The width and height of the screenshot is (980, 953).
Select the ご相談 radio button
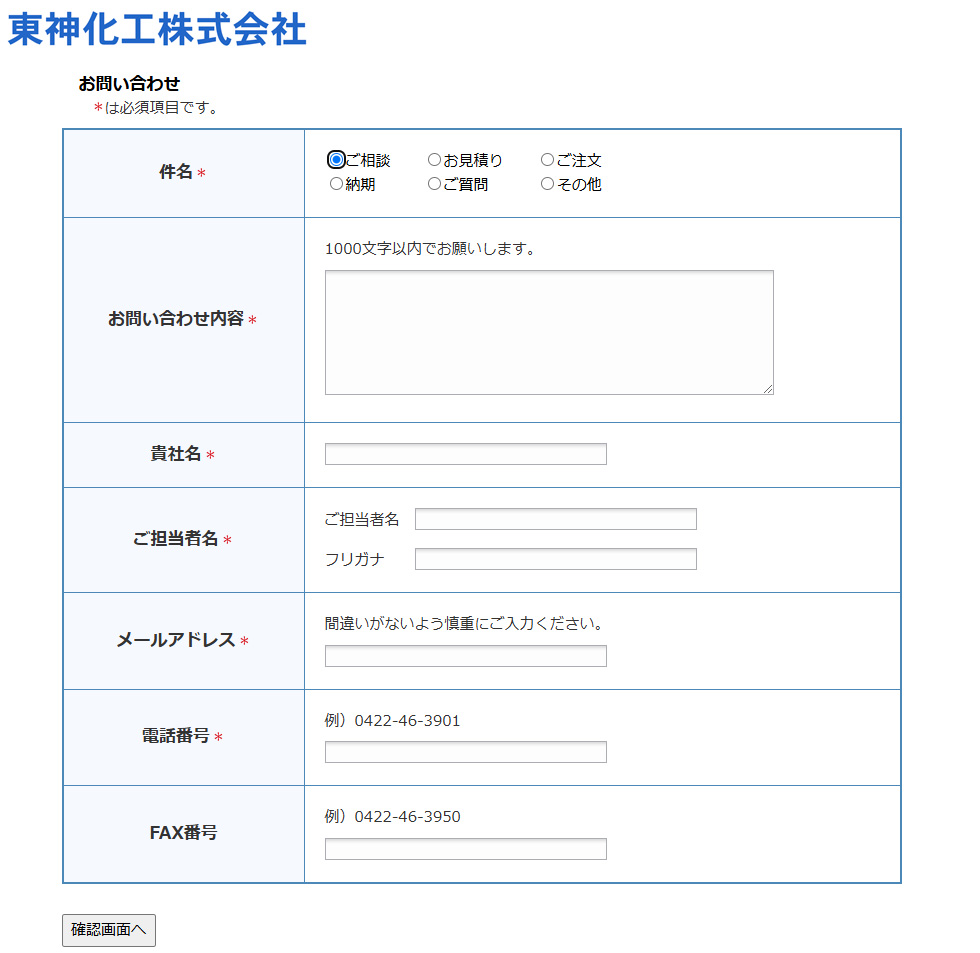pyautogui.click(x=336, y=160)
